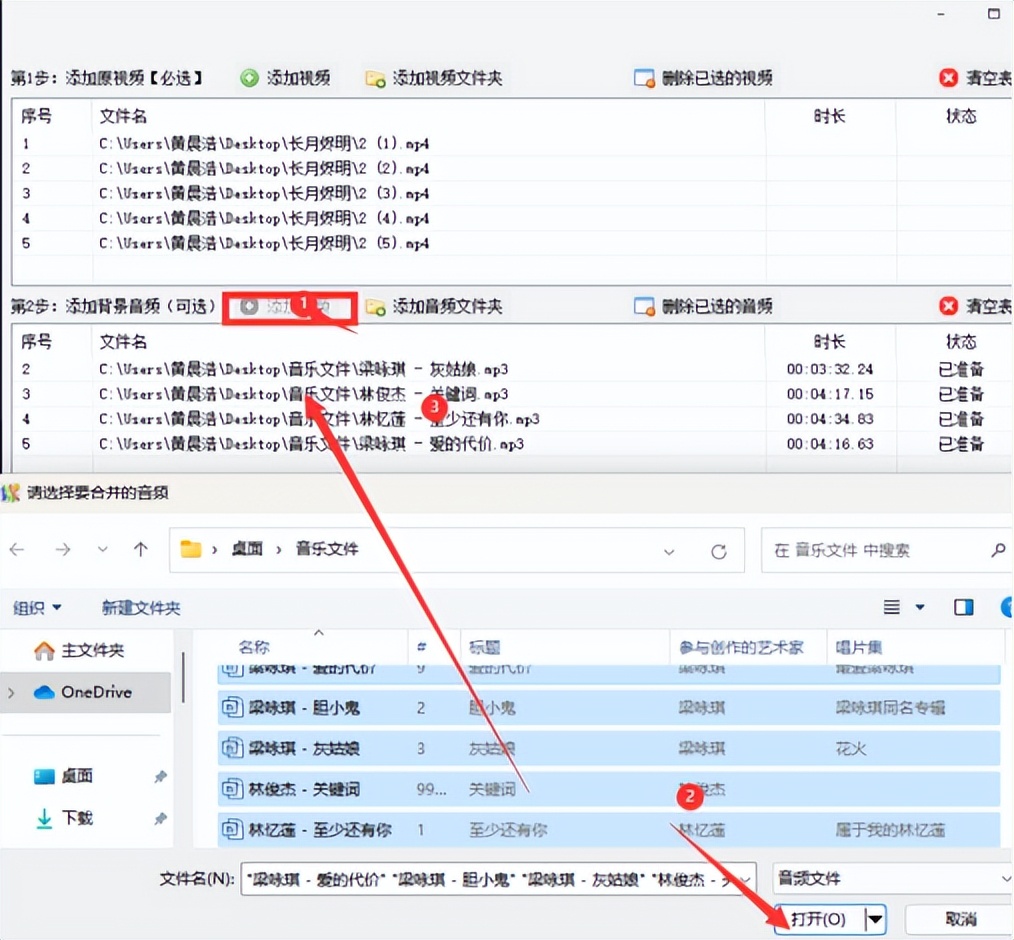1014x940 pixels.
Task: Go forward in file dialog
Action: click(x=63, y=550)
